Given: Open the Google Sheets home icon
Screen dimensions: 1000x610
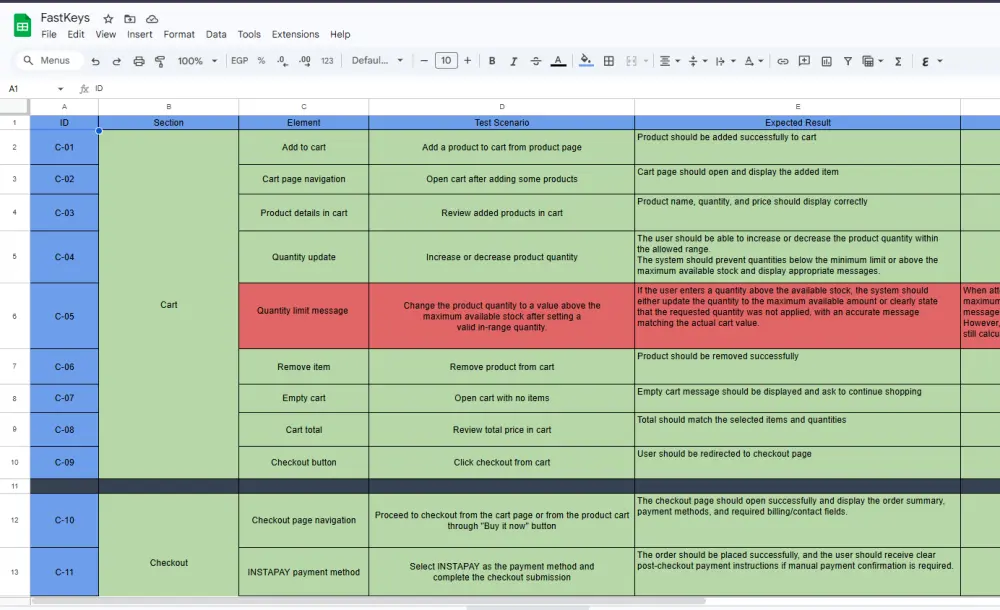Looking at the screenshot, I should coord(22,26).
